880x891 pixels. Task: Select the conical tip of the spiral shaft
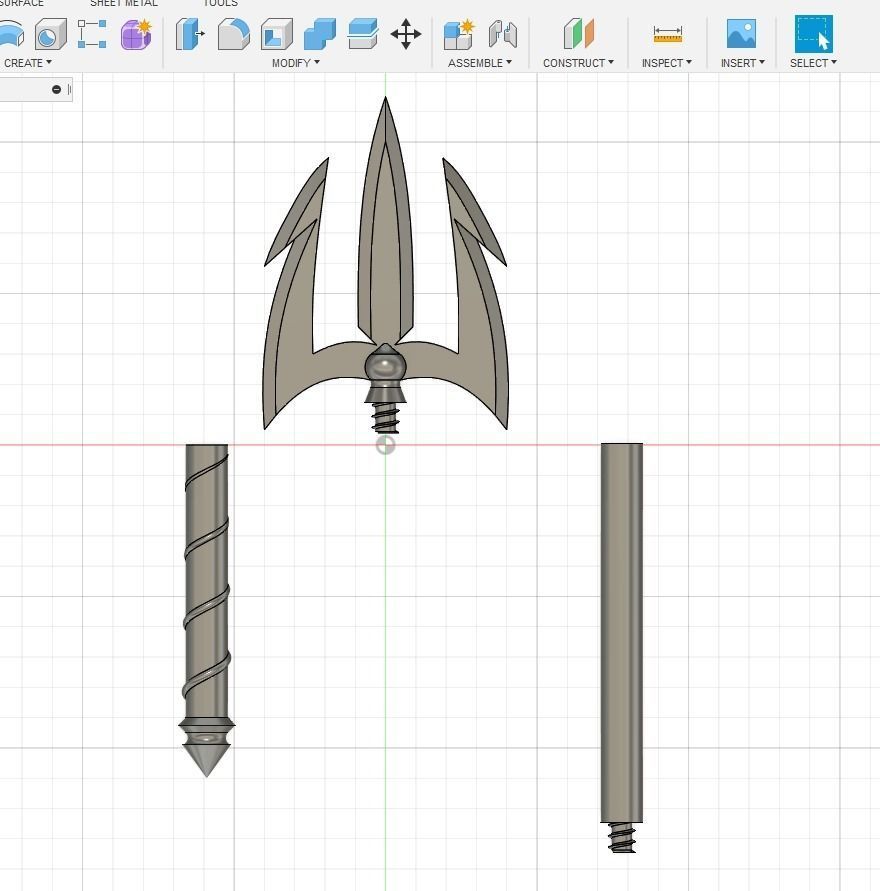(206, 760)
